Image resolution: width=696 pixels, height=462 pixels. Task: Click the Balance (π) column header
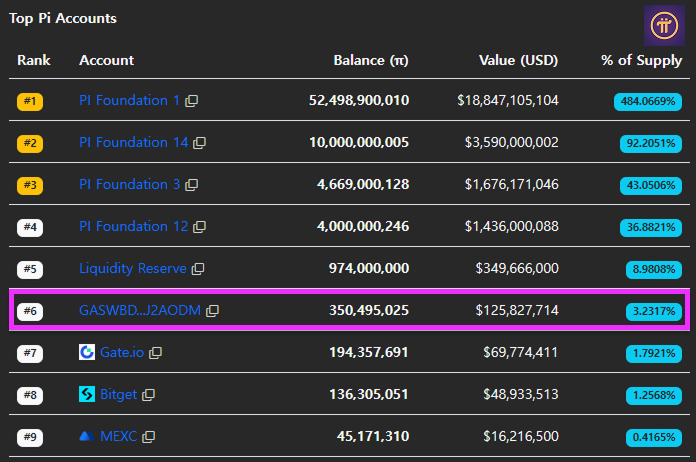click(x=371, y=60)
